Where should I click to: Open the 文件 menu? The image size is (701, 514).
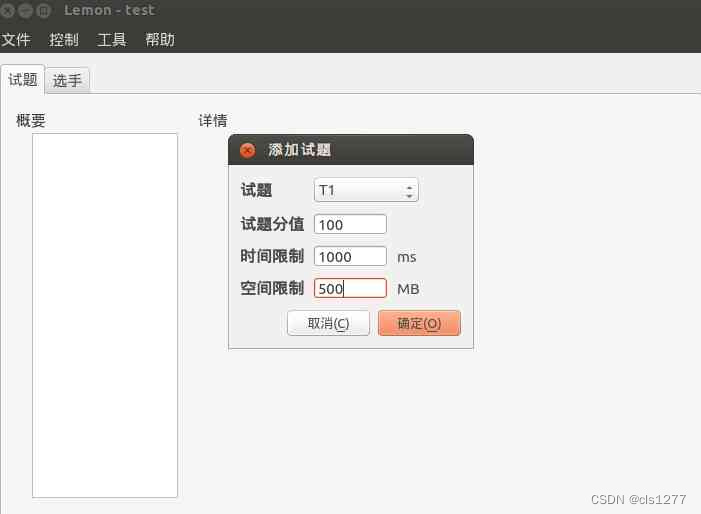point(16,40)
